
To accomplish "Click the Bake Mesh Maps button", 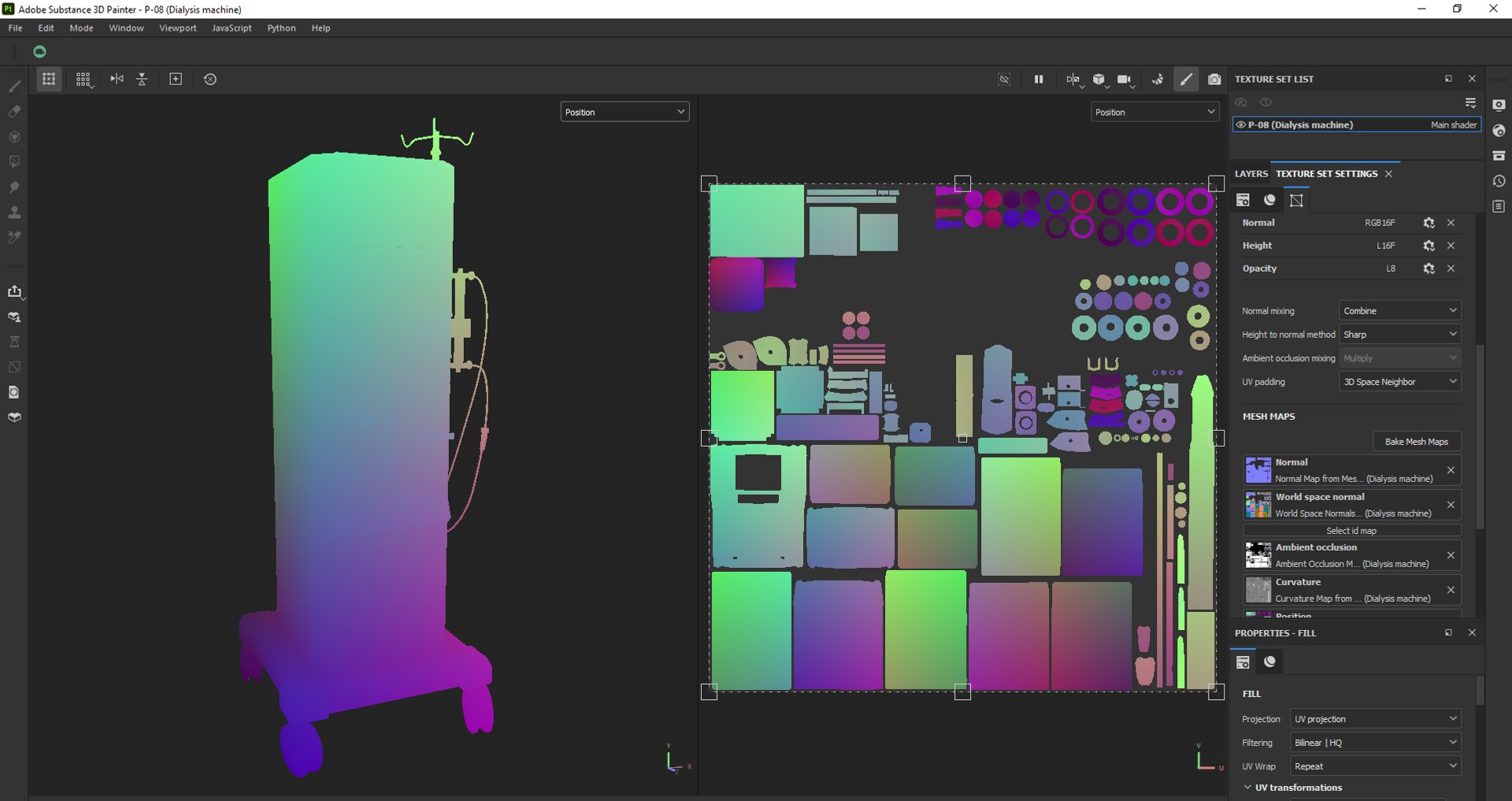I will pyautogui.click(x=1417, y=441).
